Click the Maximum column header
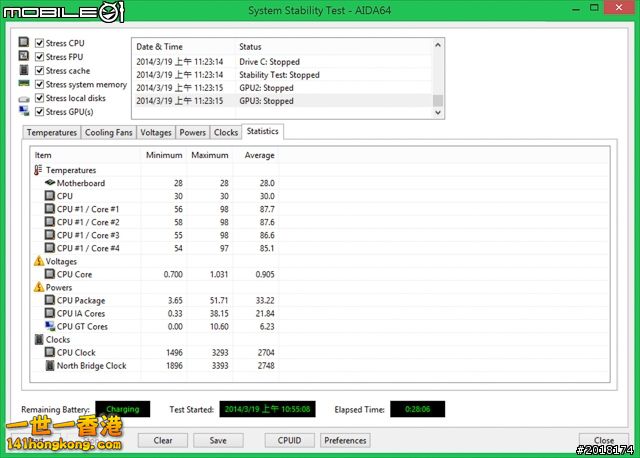The width and height of the screenshot is (640, 458). pos(210,155)
